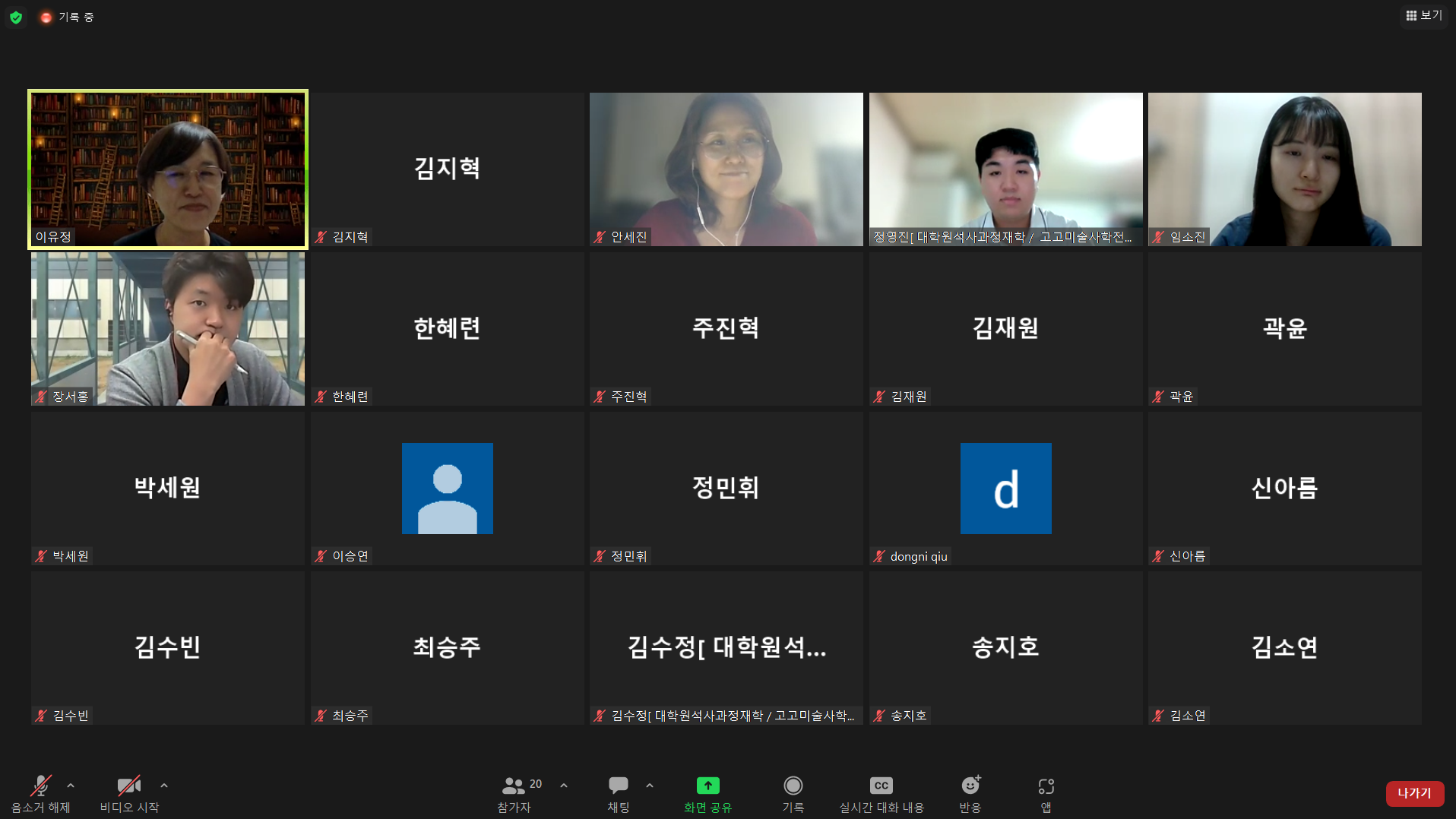Viewport: 1456px width, 819px height.
Task: Select 이승연's tile with default avatar
Action: [447, 489]
